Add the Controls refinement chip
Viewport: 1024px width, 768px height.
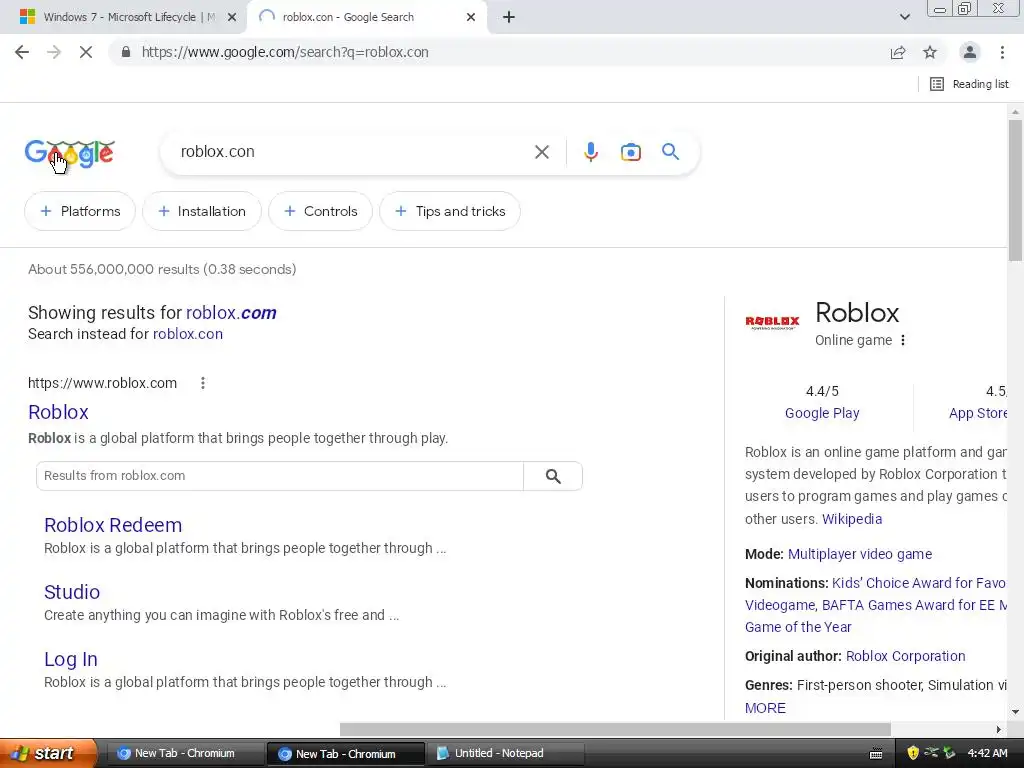click(321, 211)
